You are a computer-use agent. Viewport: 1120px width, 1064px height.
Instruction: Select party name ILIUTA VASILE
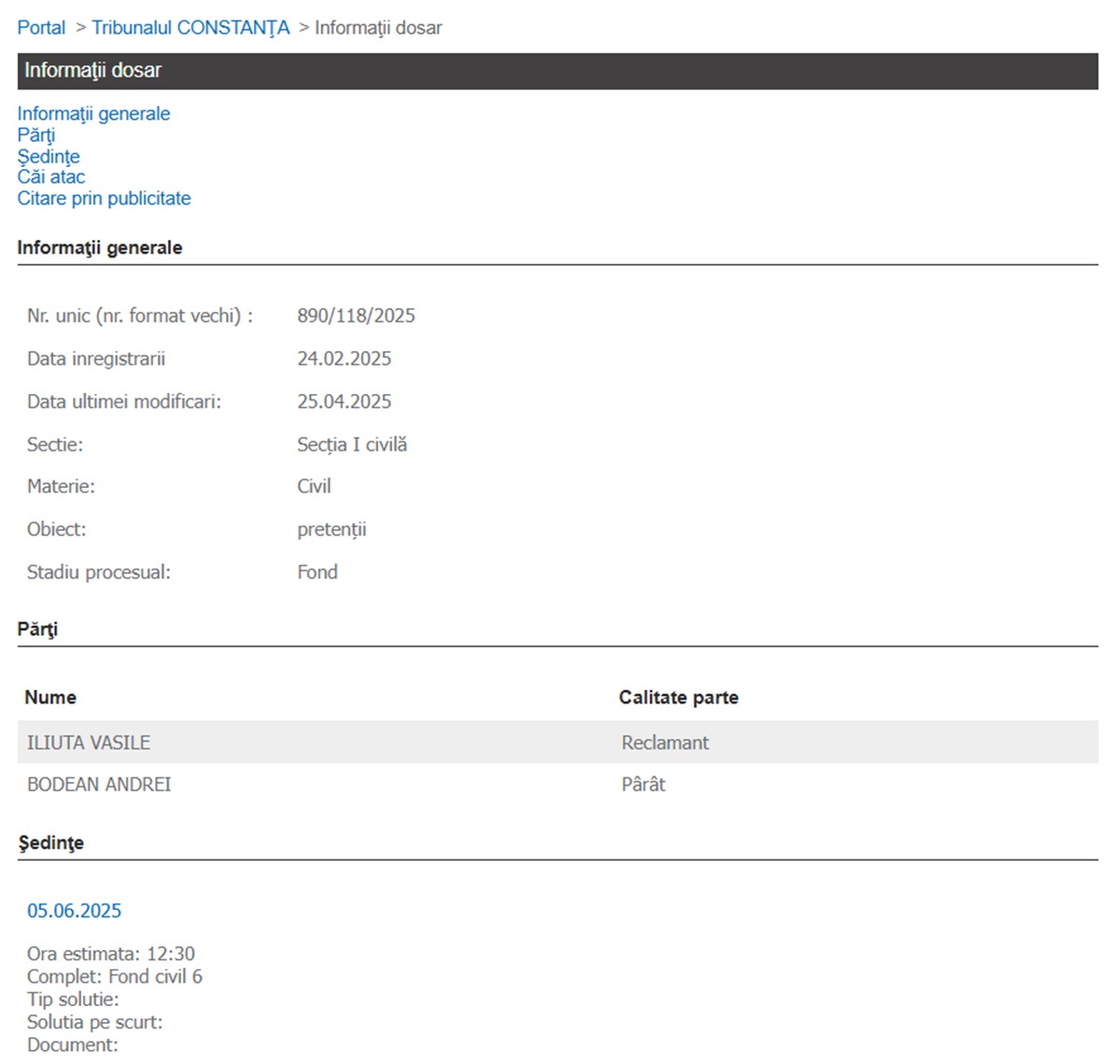click(89, 743)
